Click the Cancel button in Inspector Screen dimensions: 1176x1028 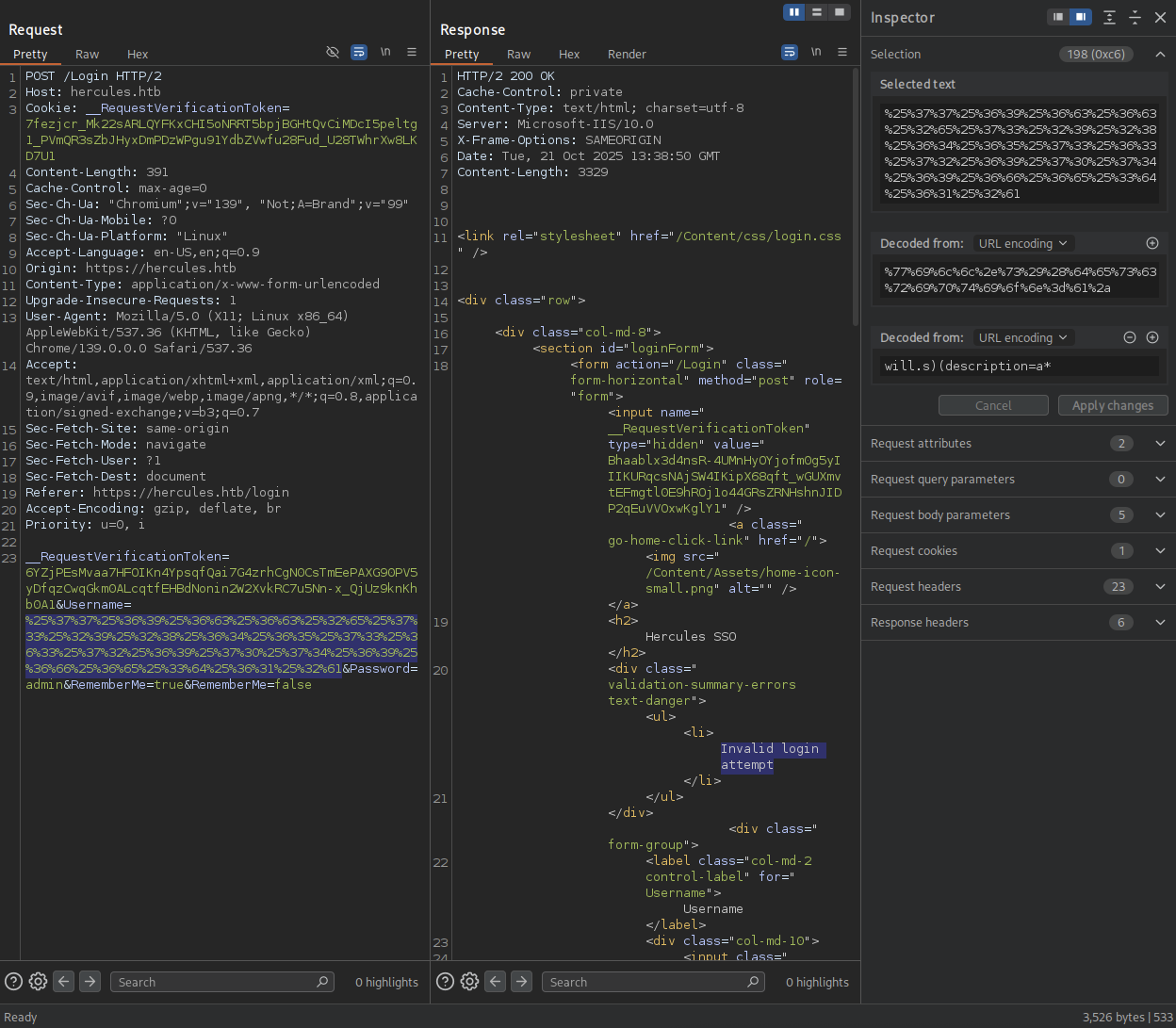tap(993, 405)
